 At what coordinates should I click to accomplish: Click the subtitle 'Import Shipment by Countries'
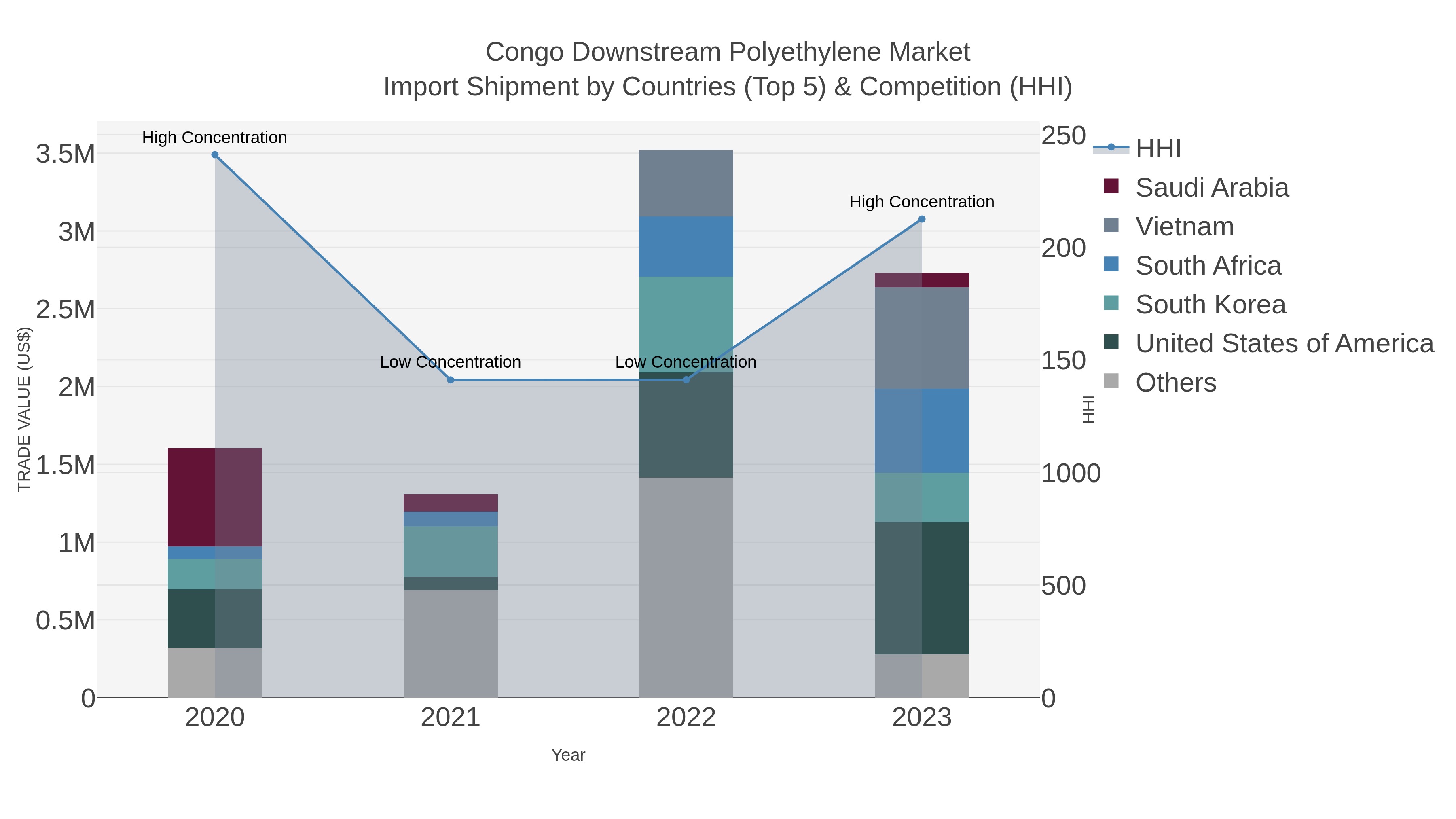click(x=560, y=87)
